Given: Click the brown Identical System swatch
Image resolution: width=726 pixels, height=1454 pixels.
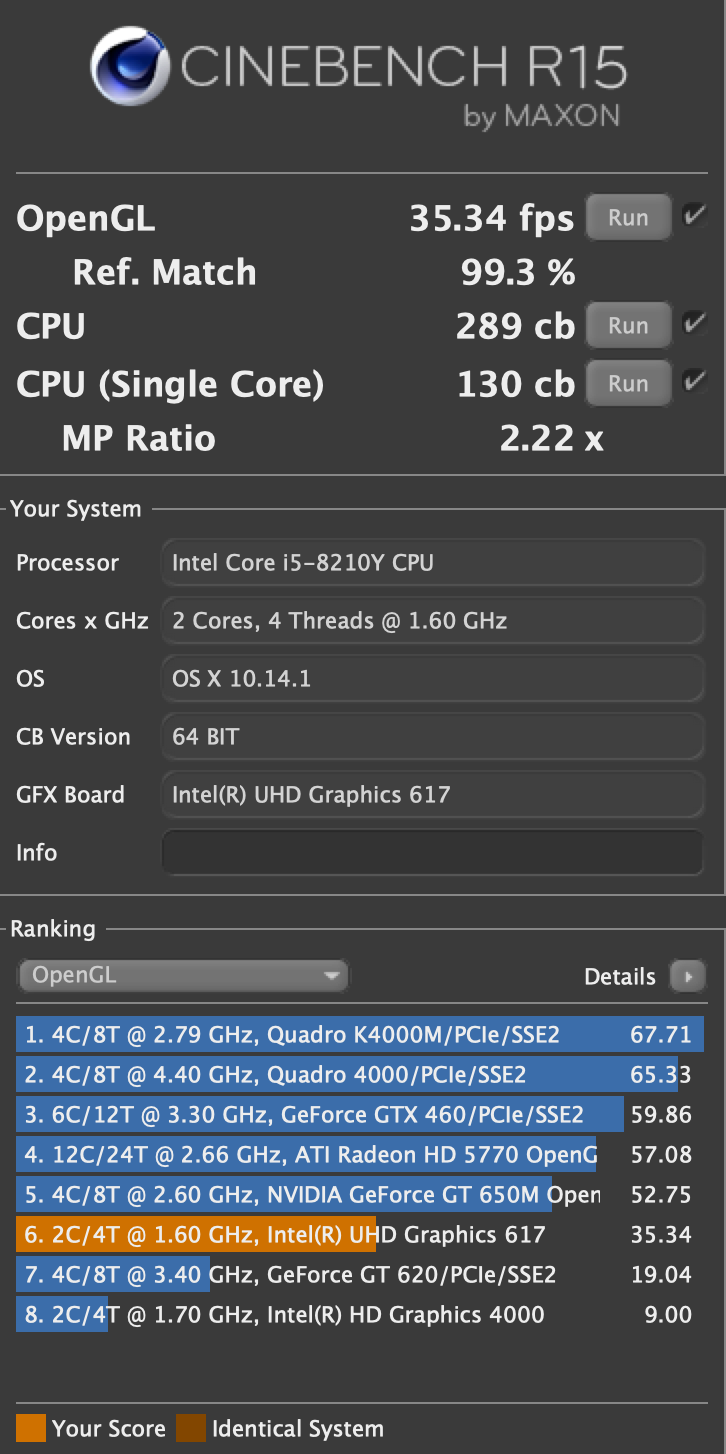Looking at the screenshot, I should click(x=190, y=1429).
